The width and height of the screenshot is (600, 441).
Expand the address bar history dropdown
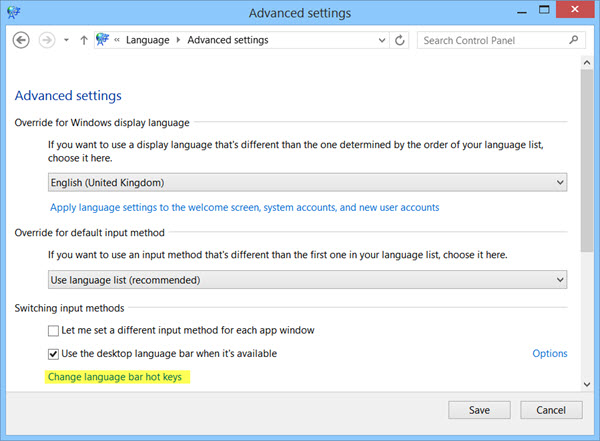[x=382, y=40]
